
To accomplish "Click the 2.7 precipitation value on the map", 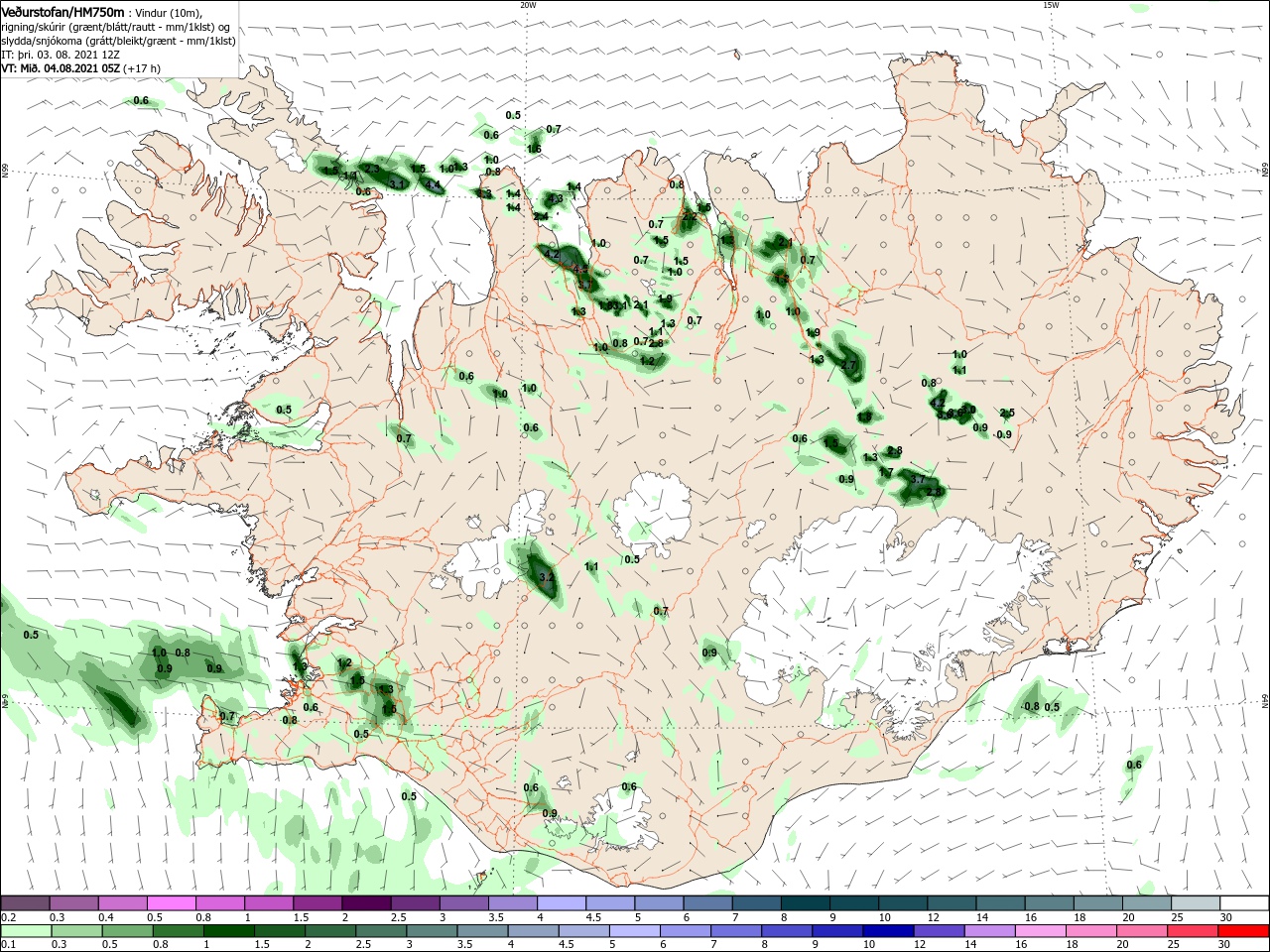I will (848, 366).
